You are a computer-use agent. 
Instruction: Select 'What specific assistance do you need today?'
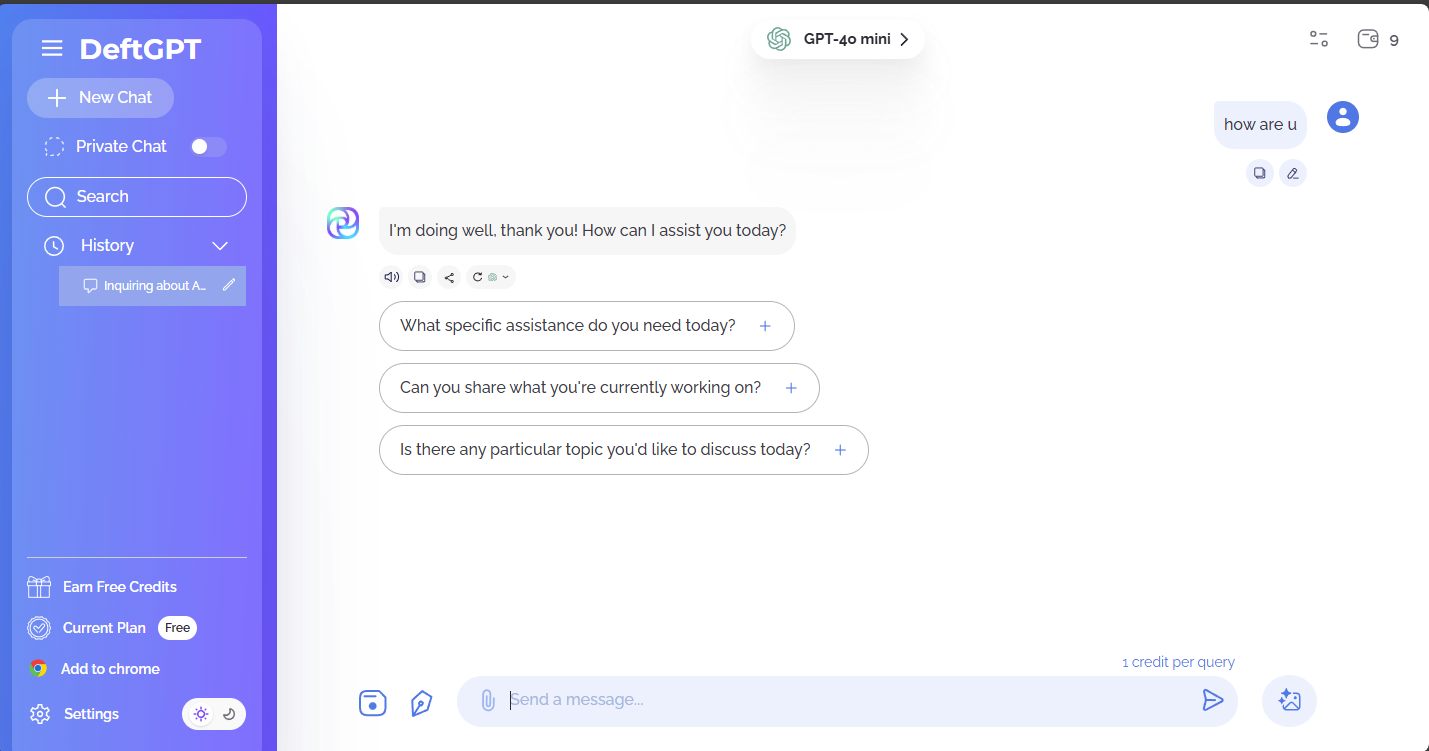pyautogui.click(x=587, y=326)
